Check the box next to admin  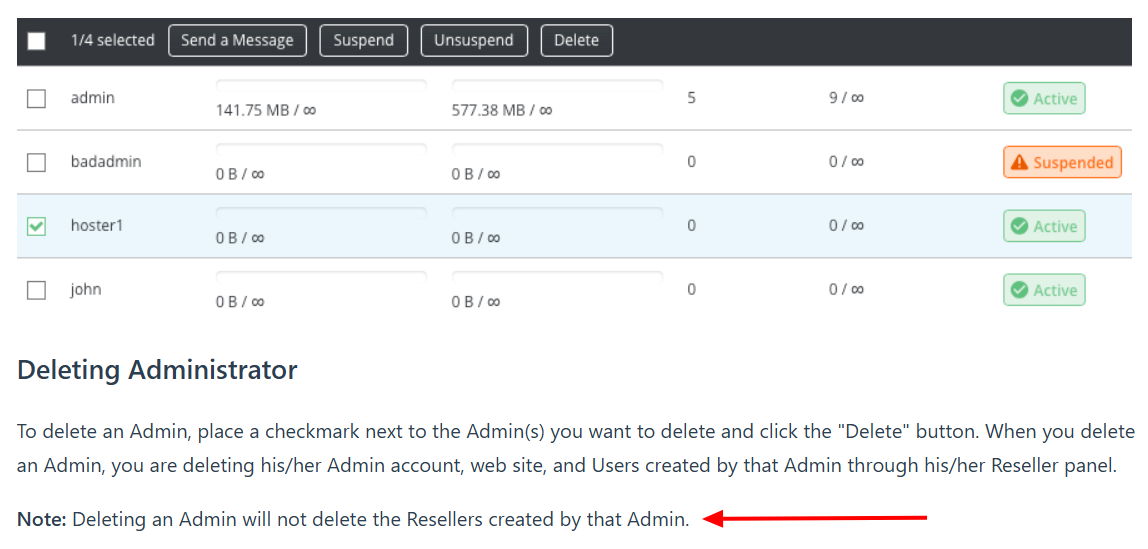tap(37, 99)
